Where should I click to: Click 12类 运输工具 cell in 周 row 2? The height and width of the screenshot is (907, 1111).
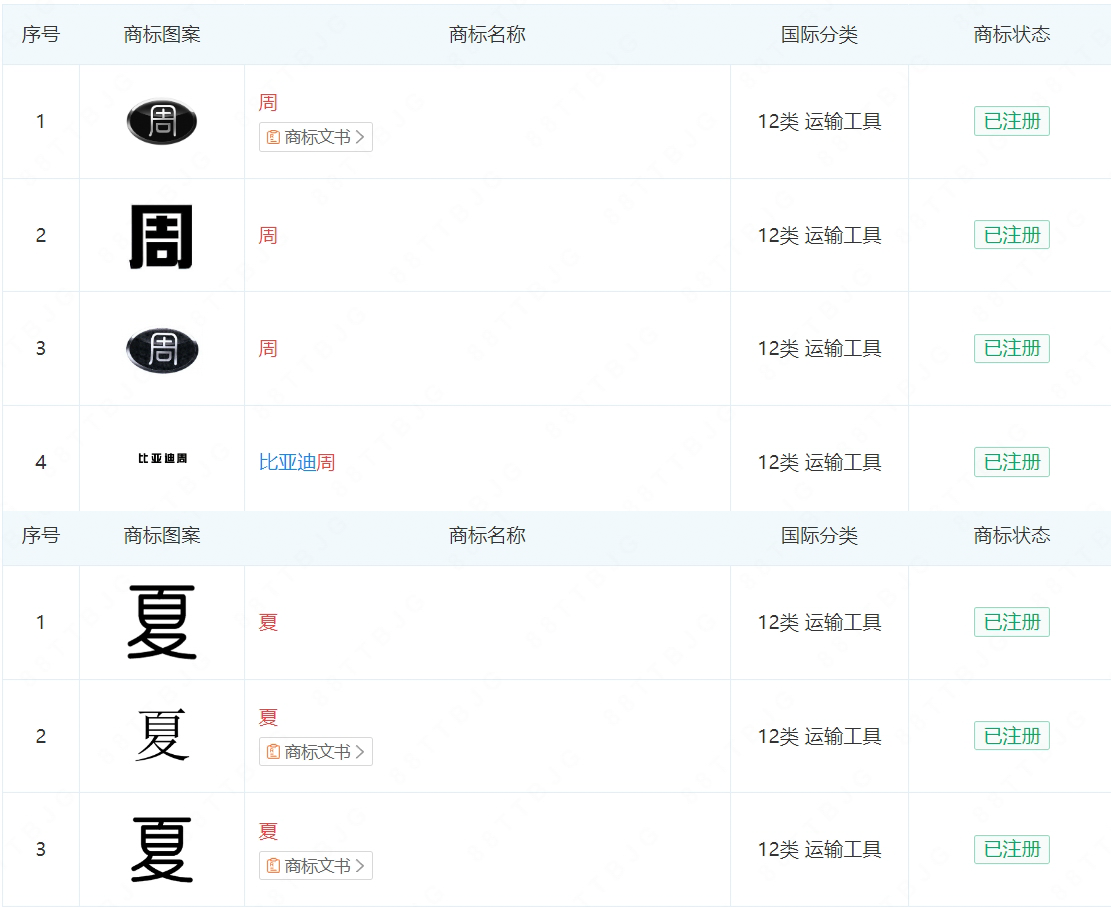pyautogui.click(x=820, y=235)
